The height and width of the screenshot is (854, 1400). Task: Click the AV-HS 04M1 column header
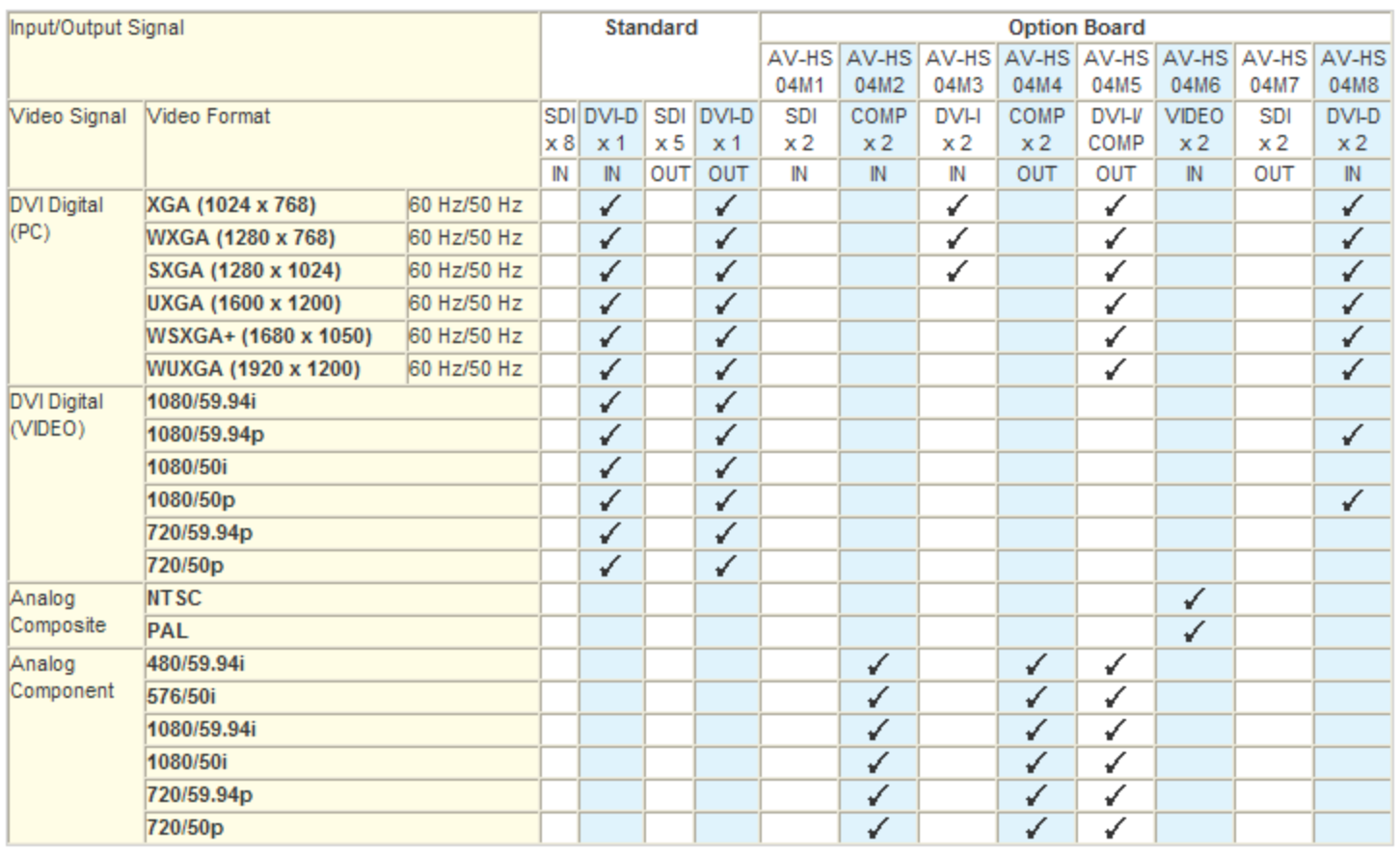pos(799,71)
